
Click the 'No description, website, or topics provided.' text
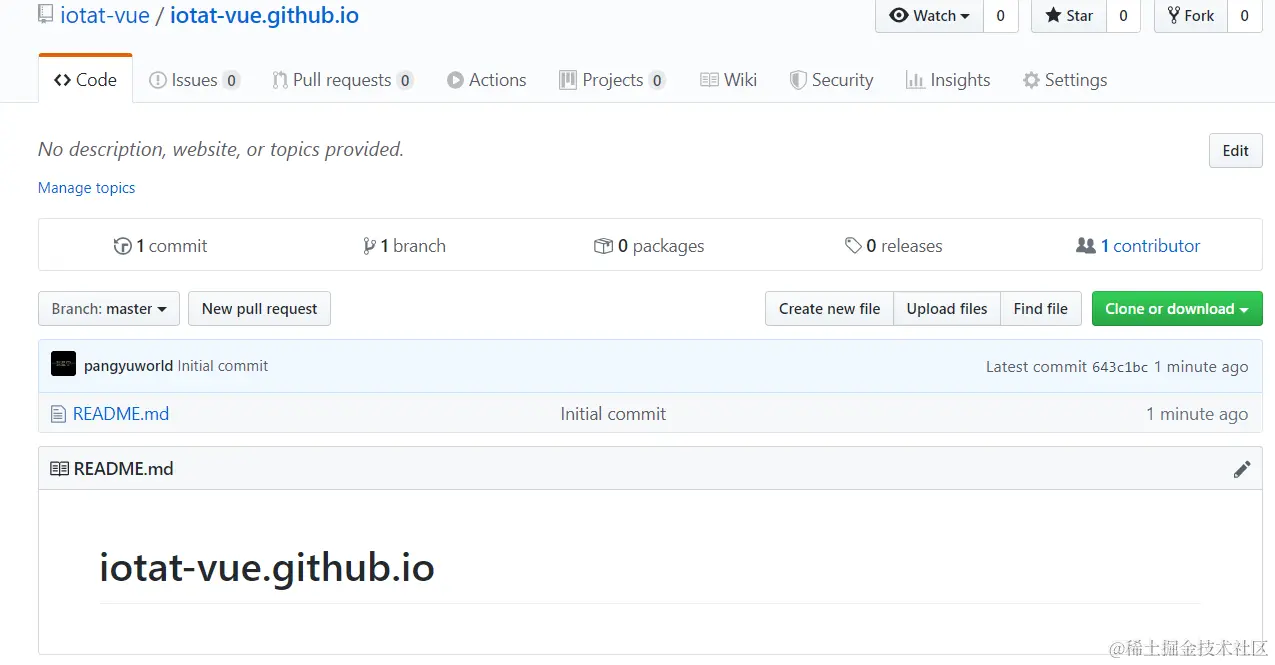coord(221,150)
